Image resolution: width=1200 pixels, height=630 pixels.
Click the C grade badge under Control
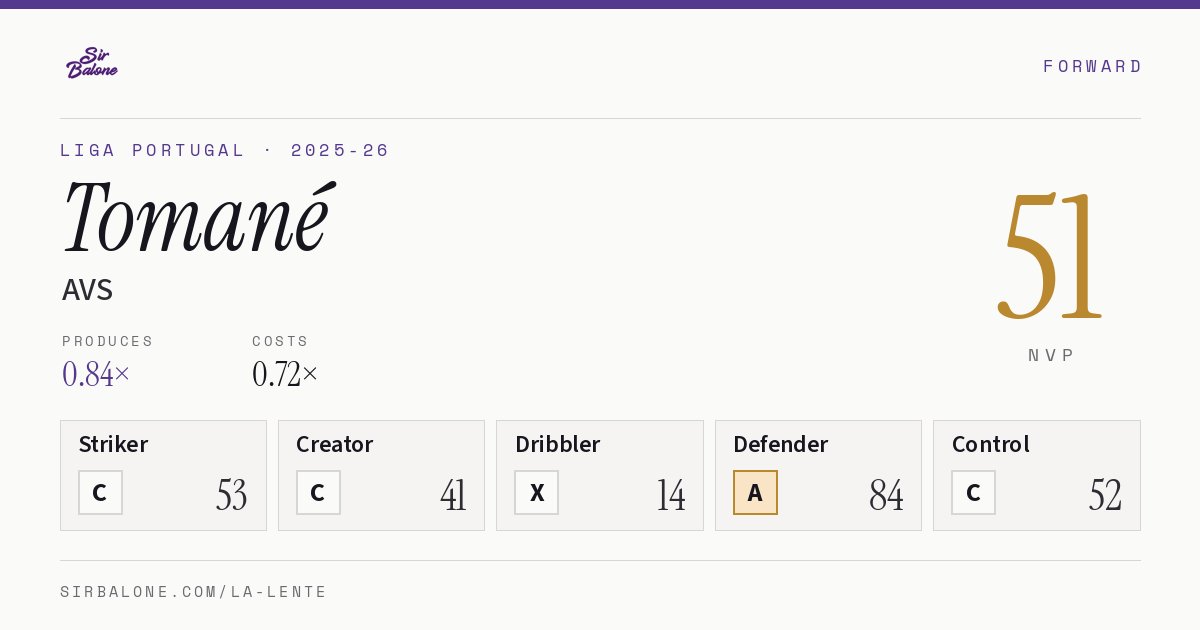click(973, 492)
